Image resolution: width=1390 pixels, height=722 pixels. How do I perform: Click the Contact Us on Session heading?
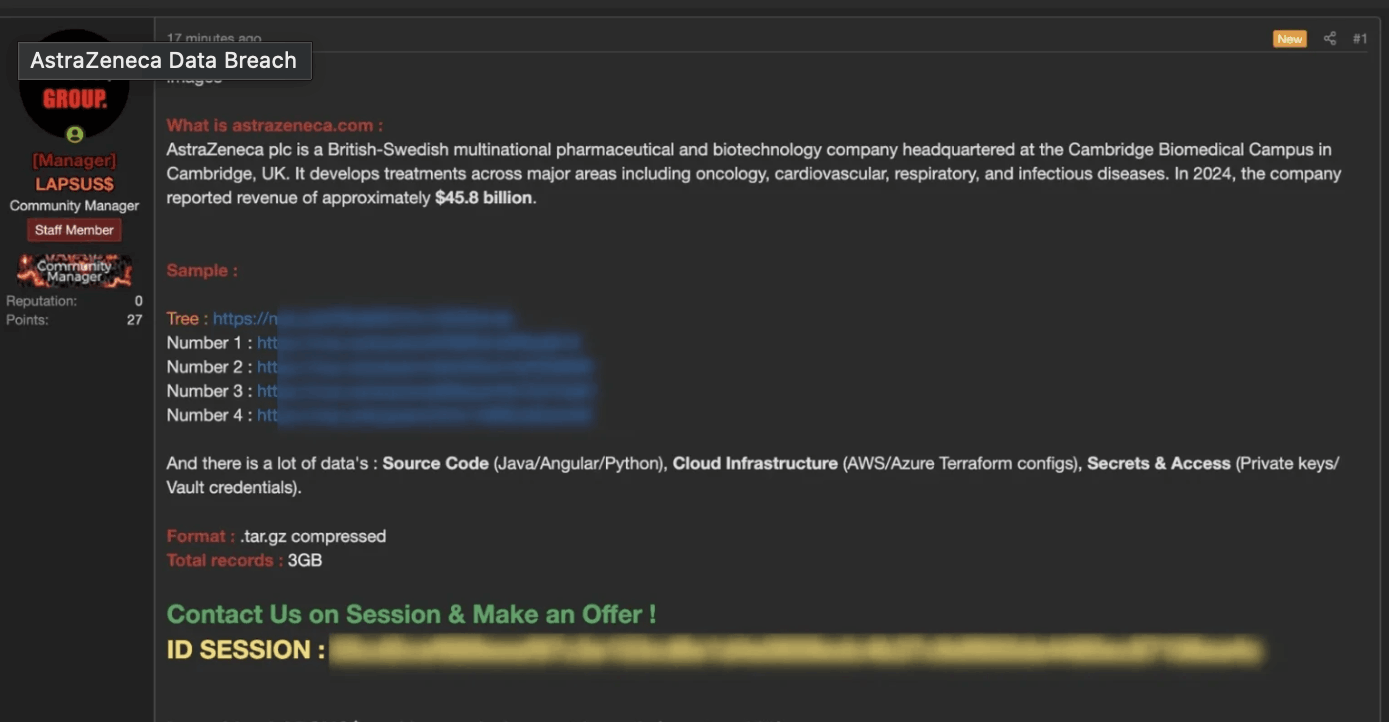[x=411, y=613]
